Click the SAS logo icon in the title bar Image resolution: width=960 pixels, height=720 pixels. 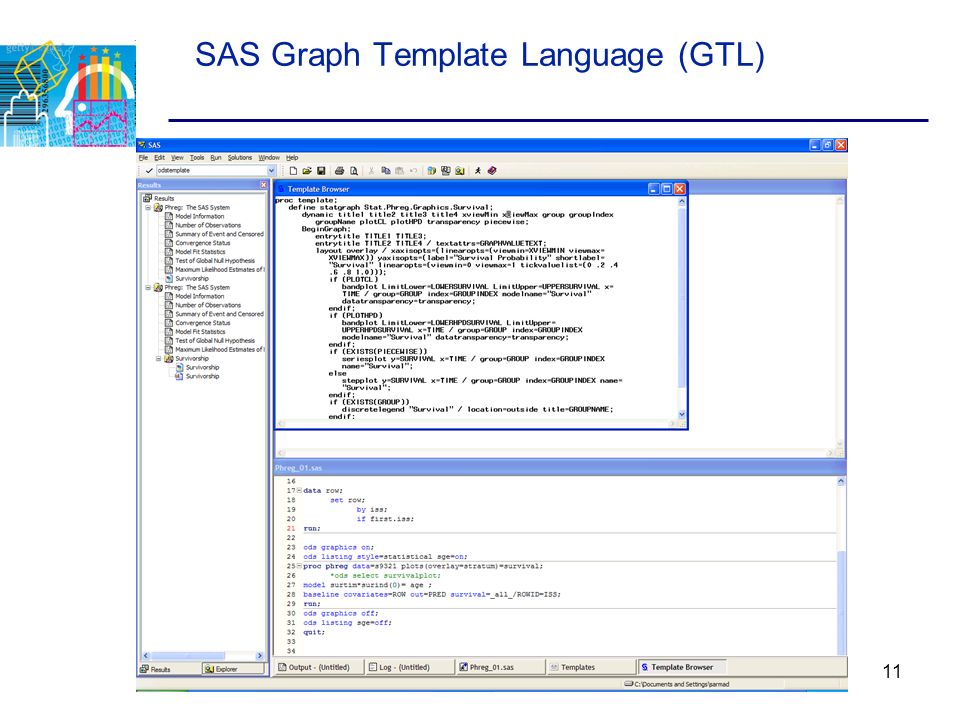point(142,145)
